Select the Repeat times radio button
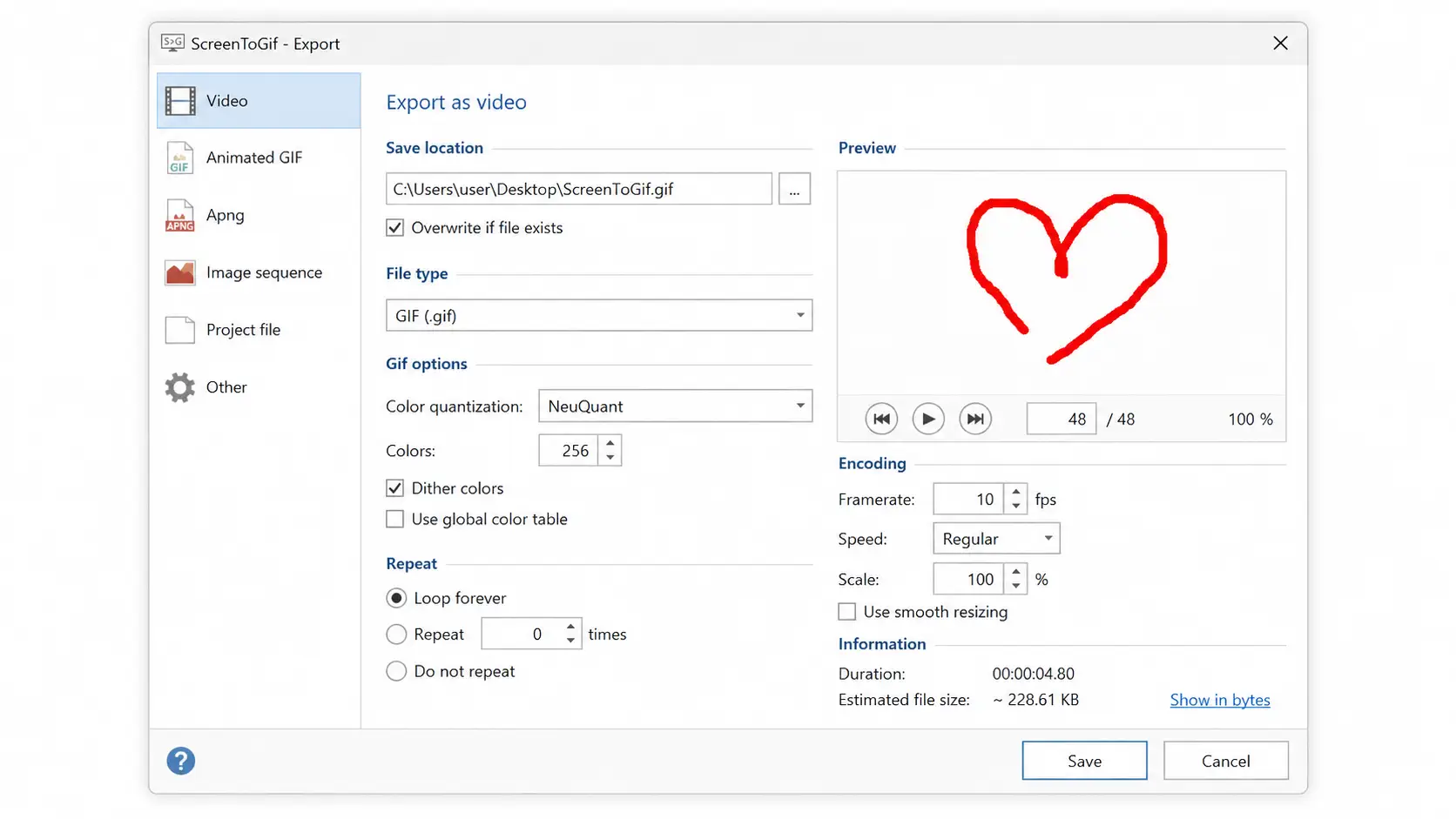Image resolution: width=1456 pixels, height=819 pixels. click(x=396, y=634)
